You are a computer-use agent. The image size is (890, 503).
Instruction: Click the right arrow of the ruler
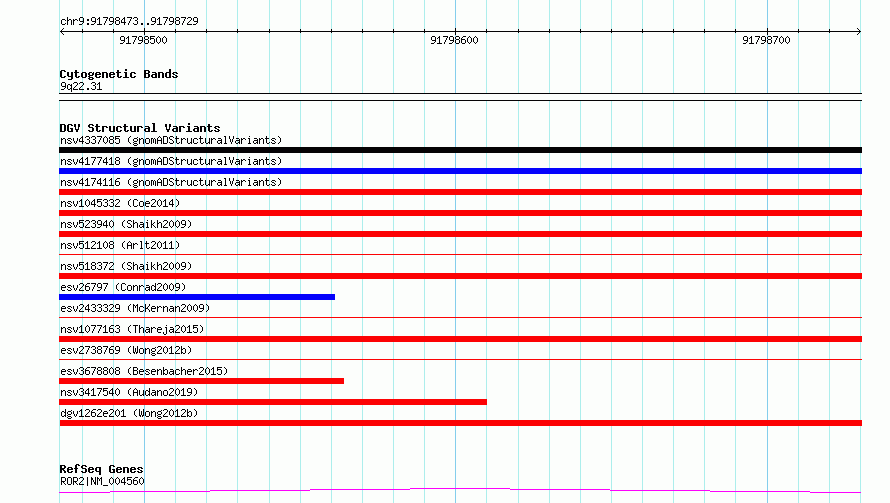[x=859, y=31]
